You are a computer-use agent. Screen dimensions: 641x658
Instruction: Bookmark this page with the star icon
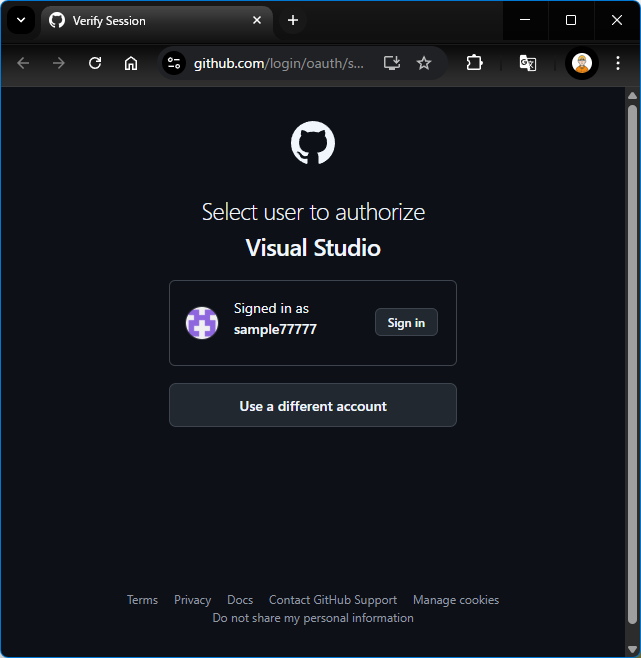[x=424, y=63]
